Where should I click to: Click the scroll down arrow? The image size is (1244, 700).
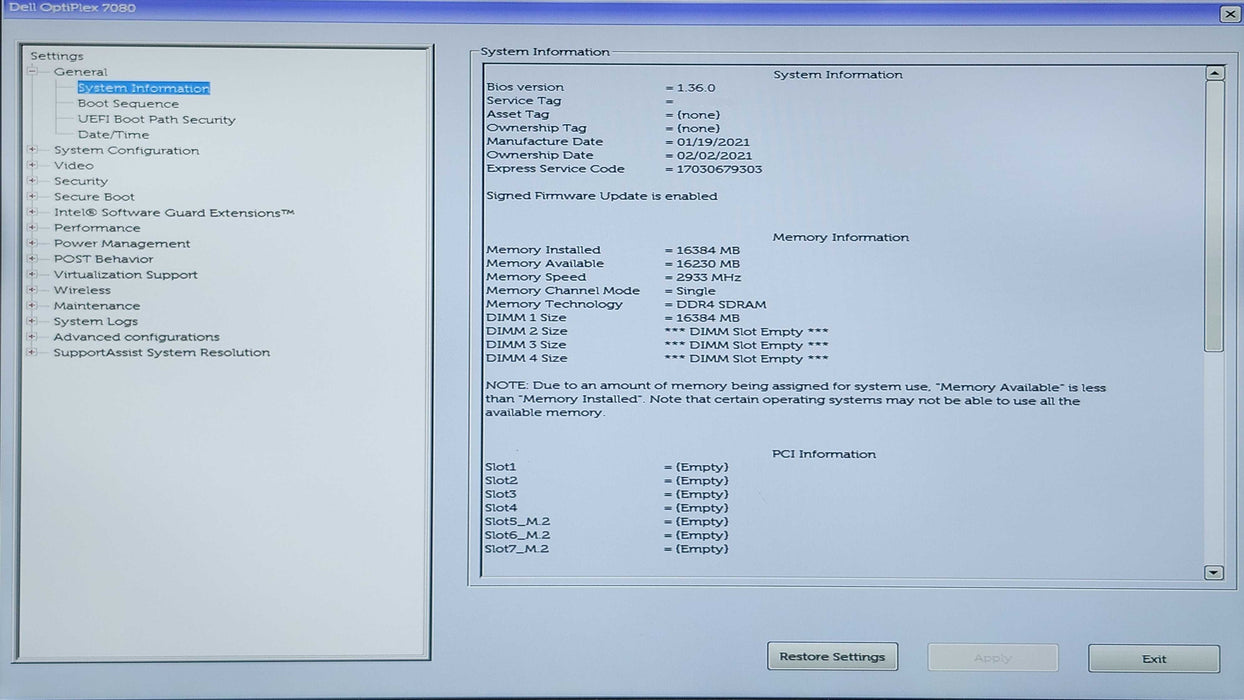1214,573
